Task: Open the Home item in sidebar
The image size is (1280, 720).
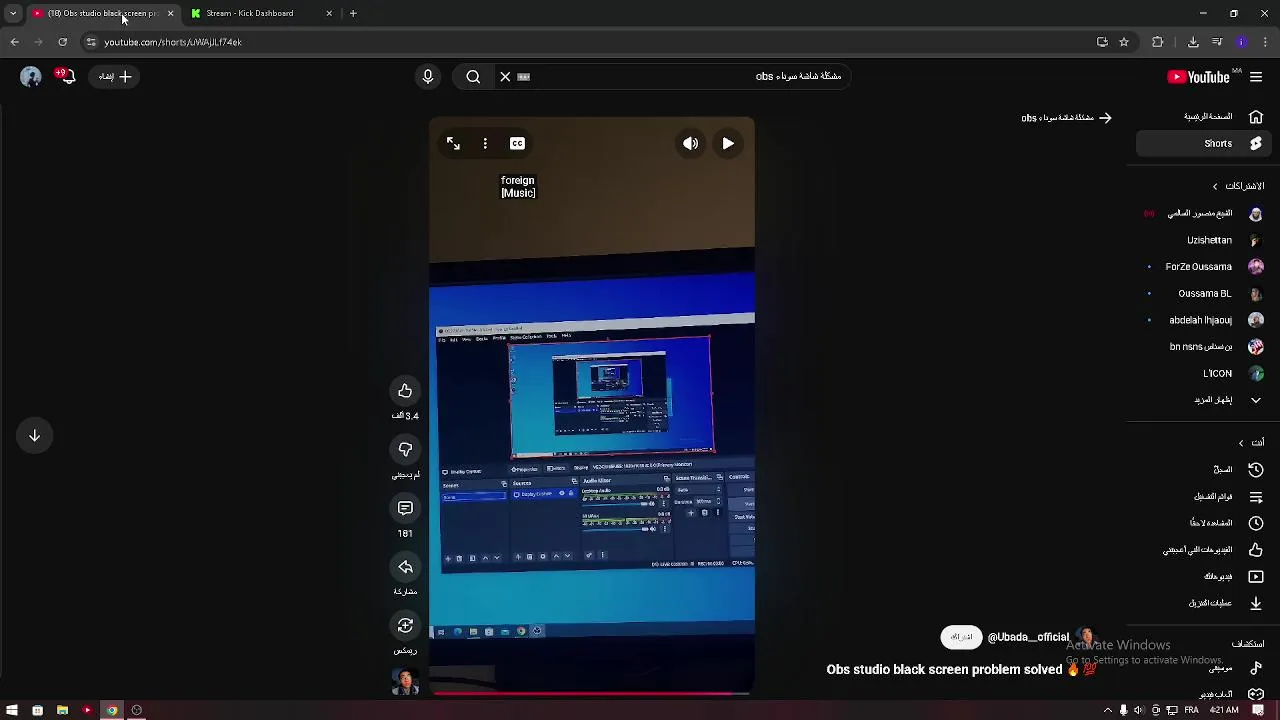Action: click(1204, 117)
